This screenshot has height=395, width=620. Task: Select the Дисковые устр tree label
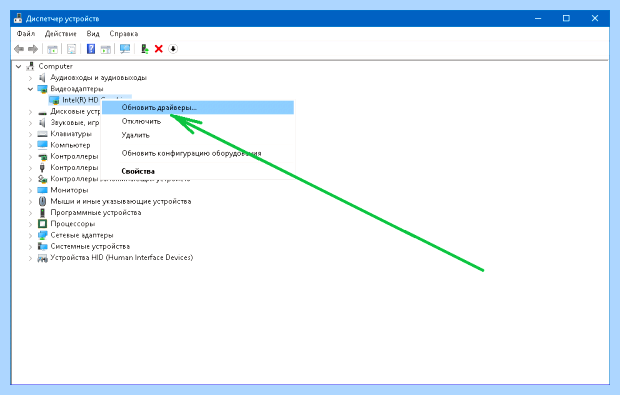(75, 112)
